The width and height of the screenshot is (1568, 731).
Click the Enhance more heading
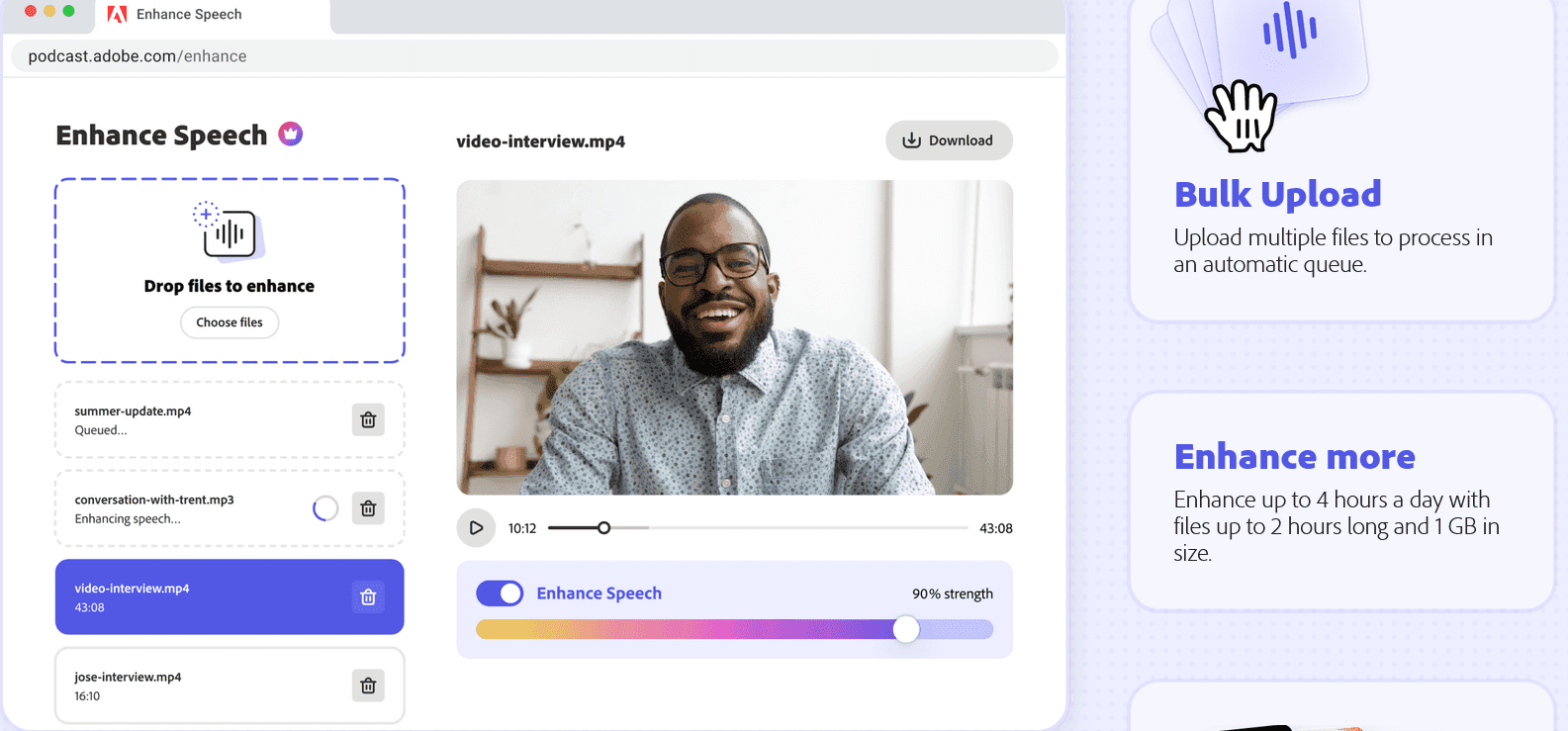1294,457
